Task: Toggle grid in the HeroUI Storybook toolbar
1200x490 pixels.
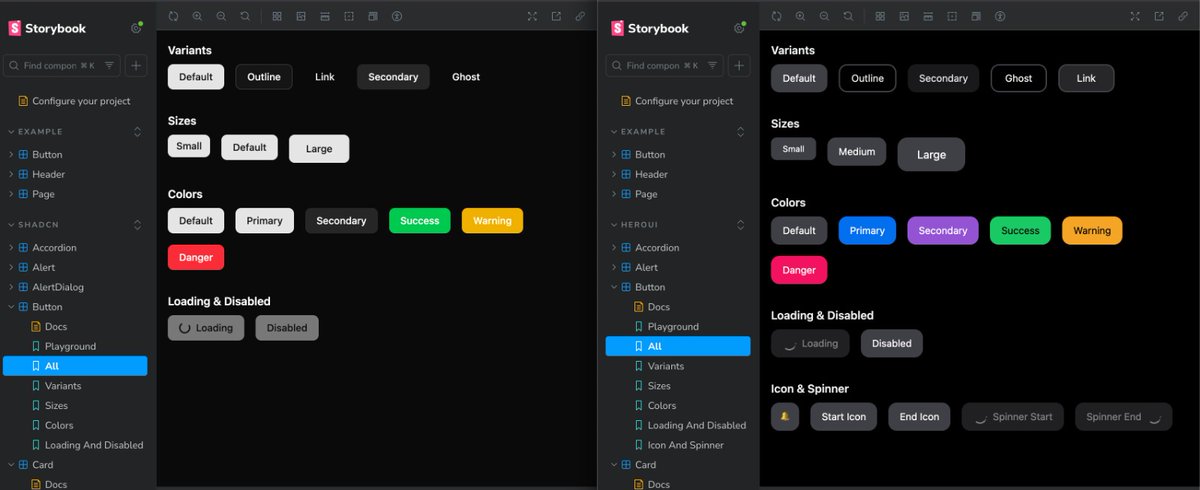Action: (x=879, y=16)
